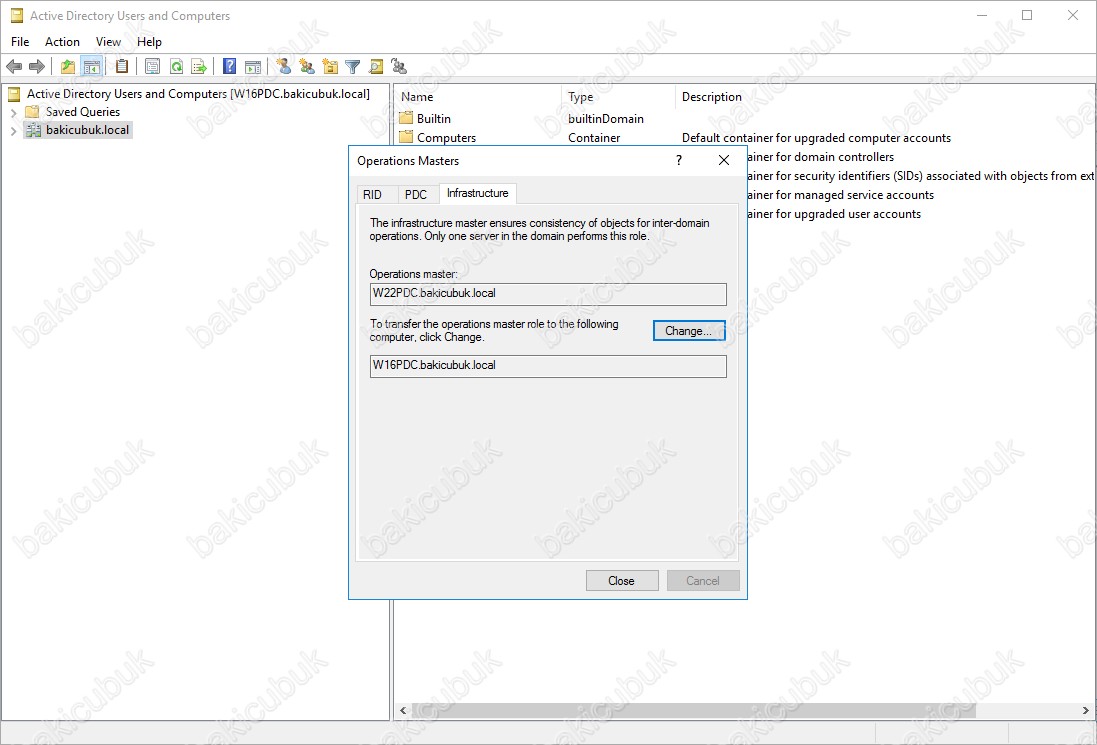Switch to the PDC tab
Viewport: 1097px width, 745px height.
[x=416, y=194]
